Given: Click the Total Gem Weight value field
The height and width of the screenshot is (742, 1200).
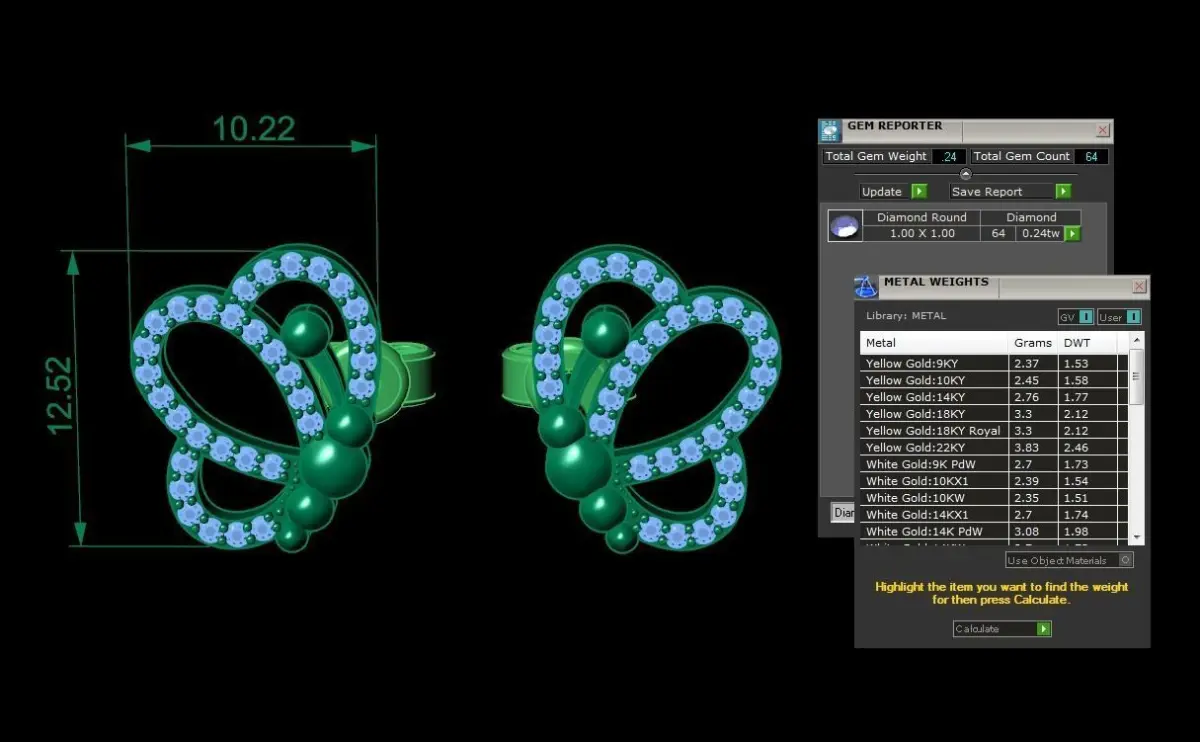Looking at the screenshot, I should [948, 156].
